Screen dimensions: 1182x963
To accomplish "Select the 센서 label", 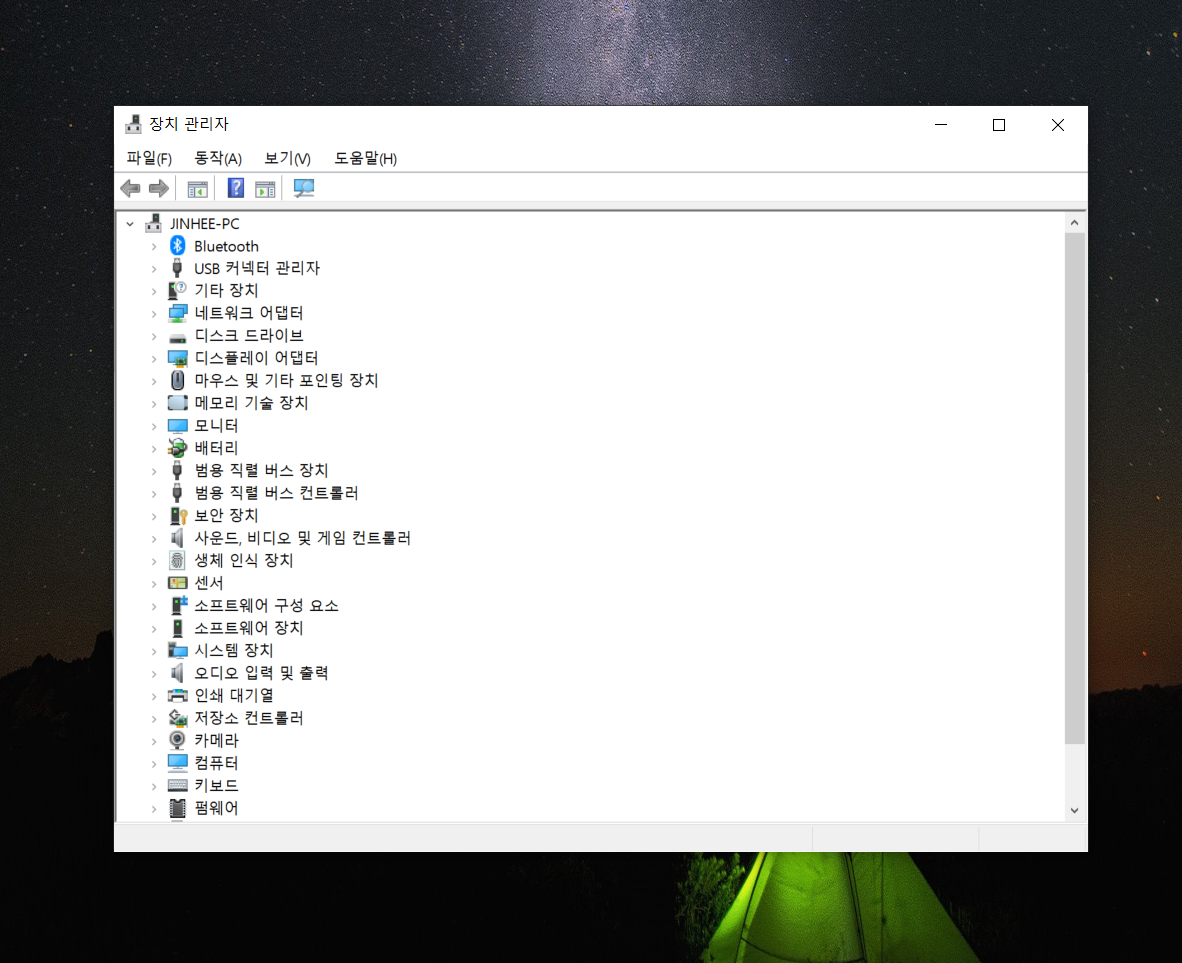I will click(208, 583).
